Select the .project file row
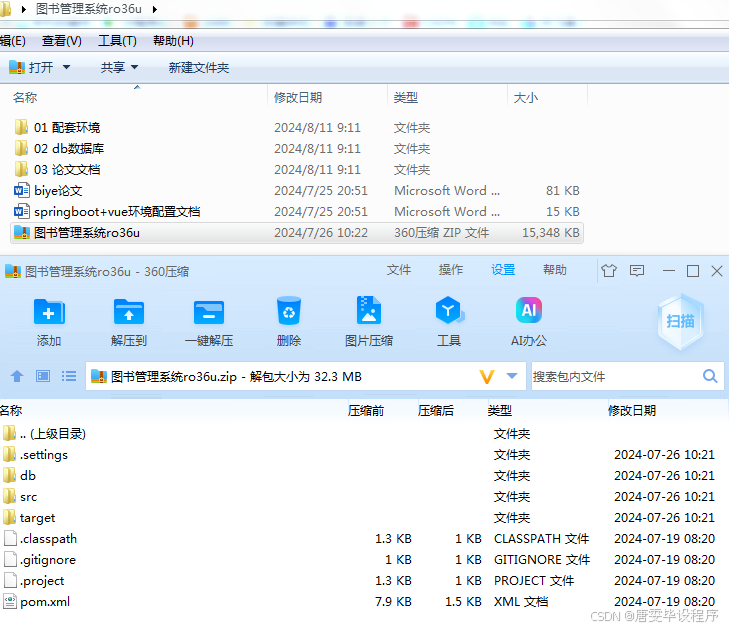The image size is (729, 629). [x=363, y=580]
